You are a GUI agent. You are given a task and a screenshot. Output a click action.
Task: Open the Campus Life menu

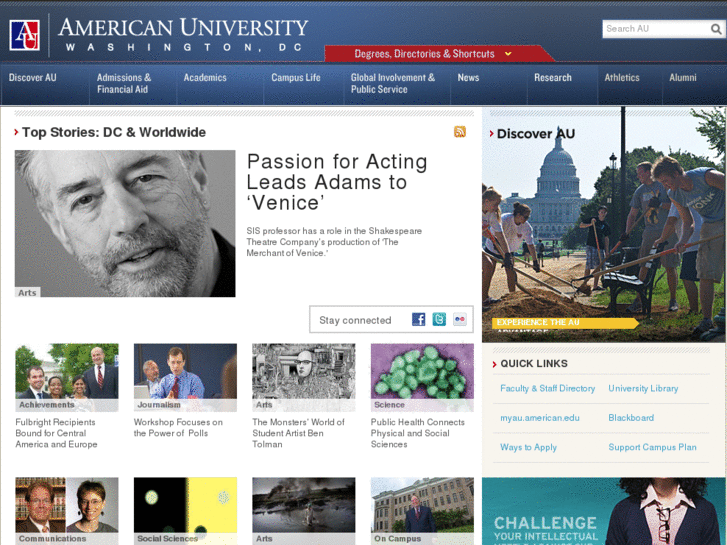point(296,77)
